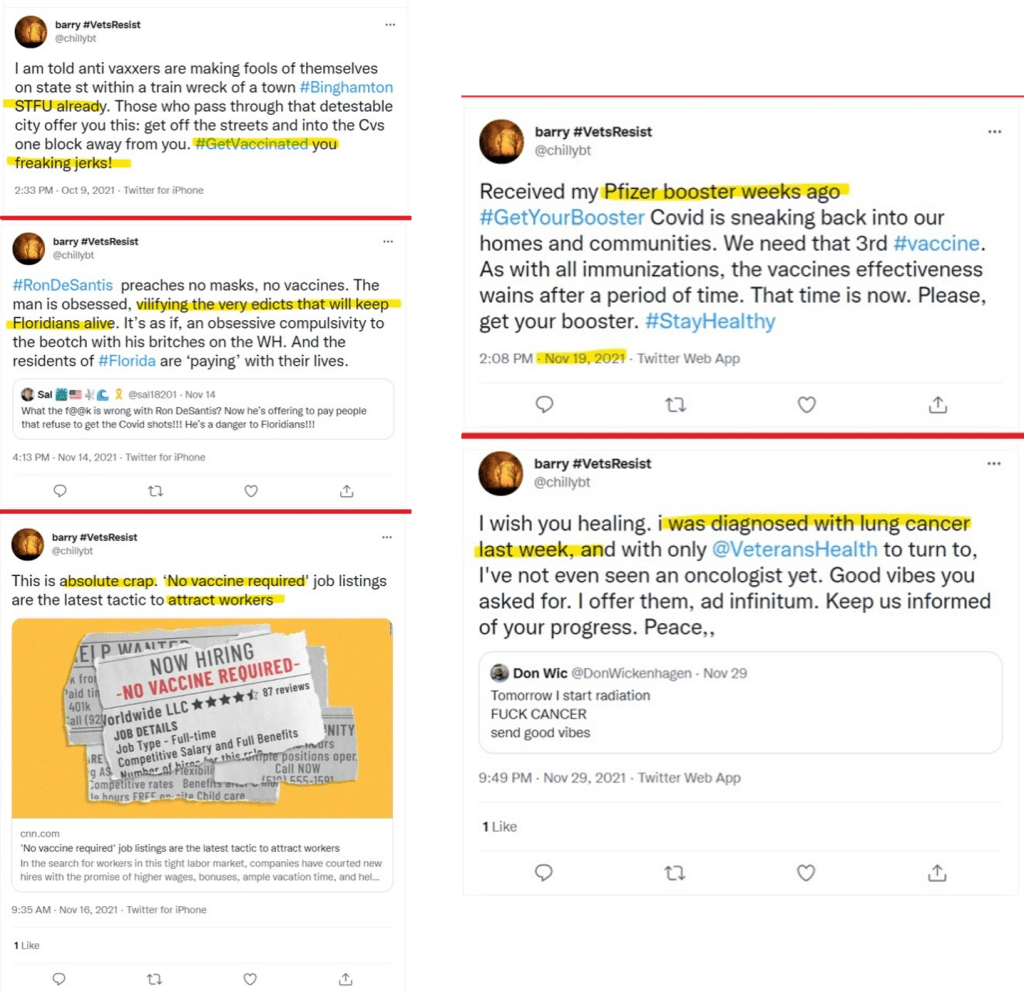Open the #GetYourBooster hashtag link

click(562, 217)
